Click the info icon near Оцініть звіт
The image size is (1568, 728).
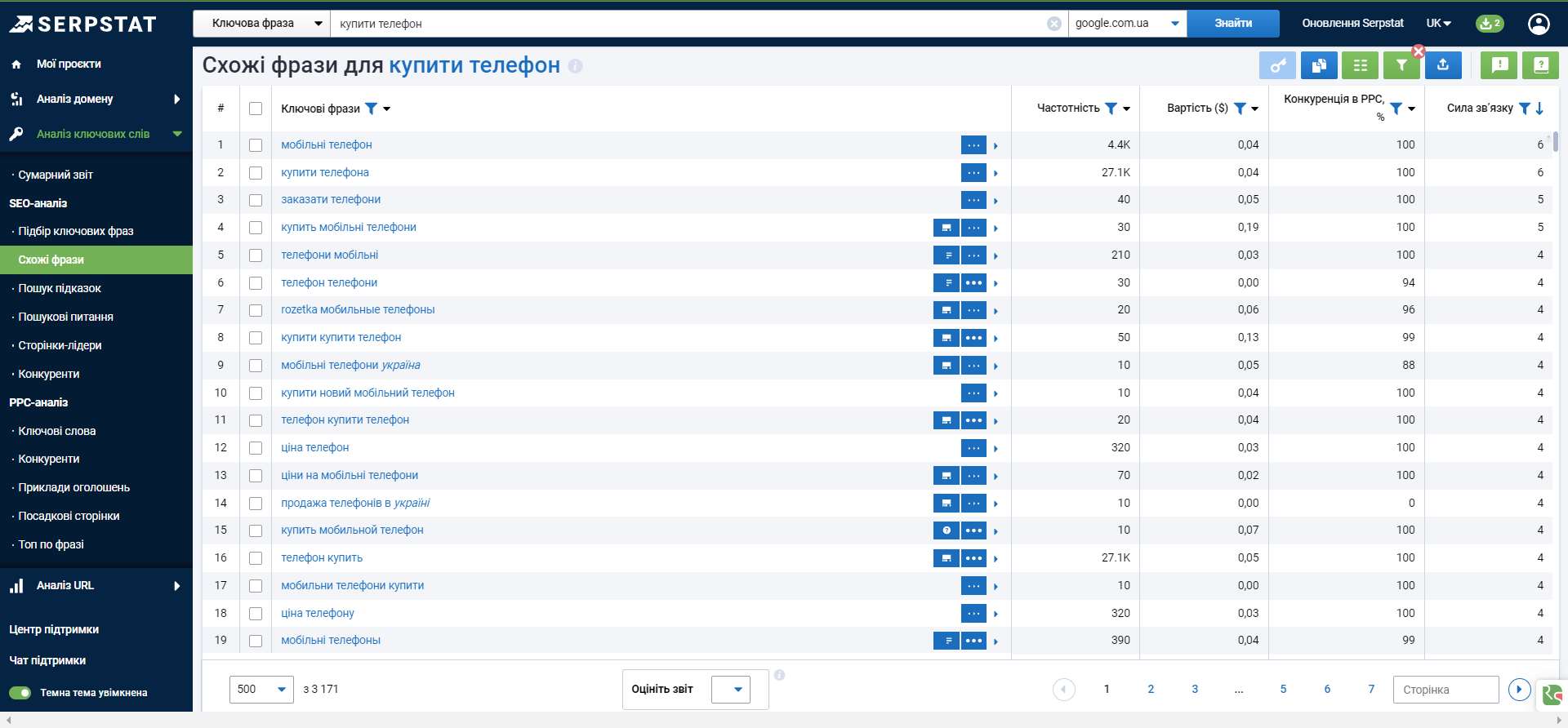coord(779,675)
